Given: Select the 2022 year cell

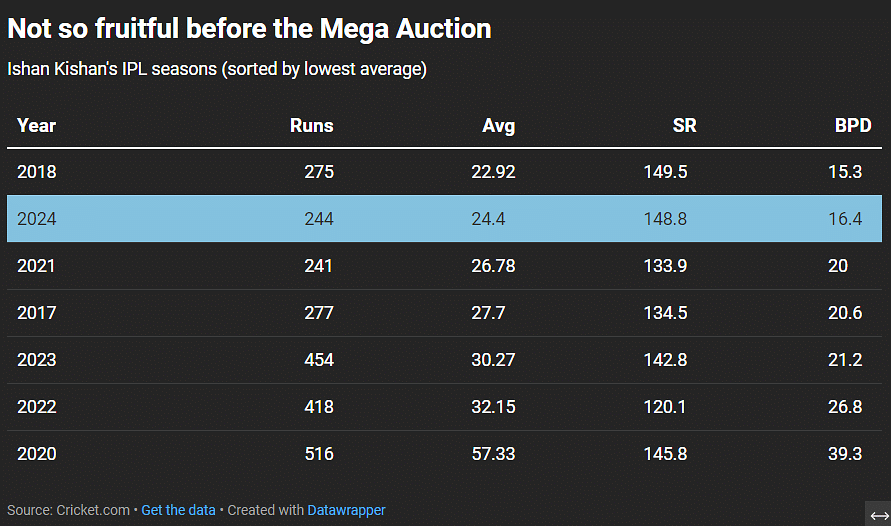Looking at the screenshot, I should [x=37, y=407].
